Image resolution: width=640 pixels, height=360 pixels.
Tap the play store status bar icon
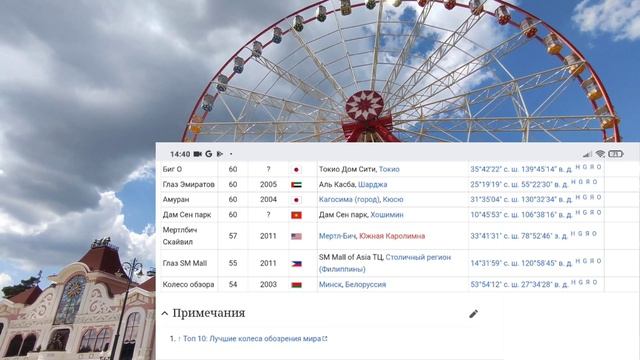point(220,154)
